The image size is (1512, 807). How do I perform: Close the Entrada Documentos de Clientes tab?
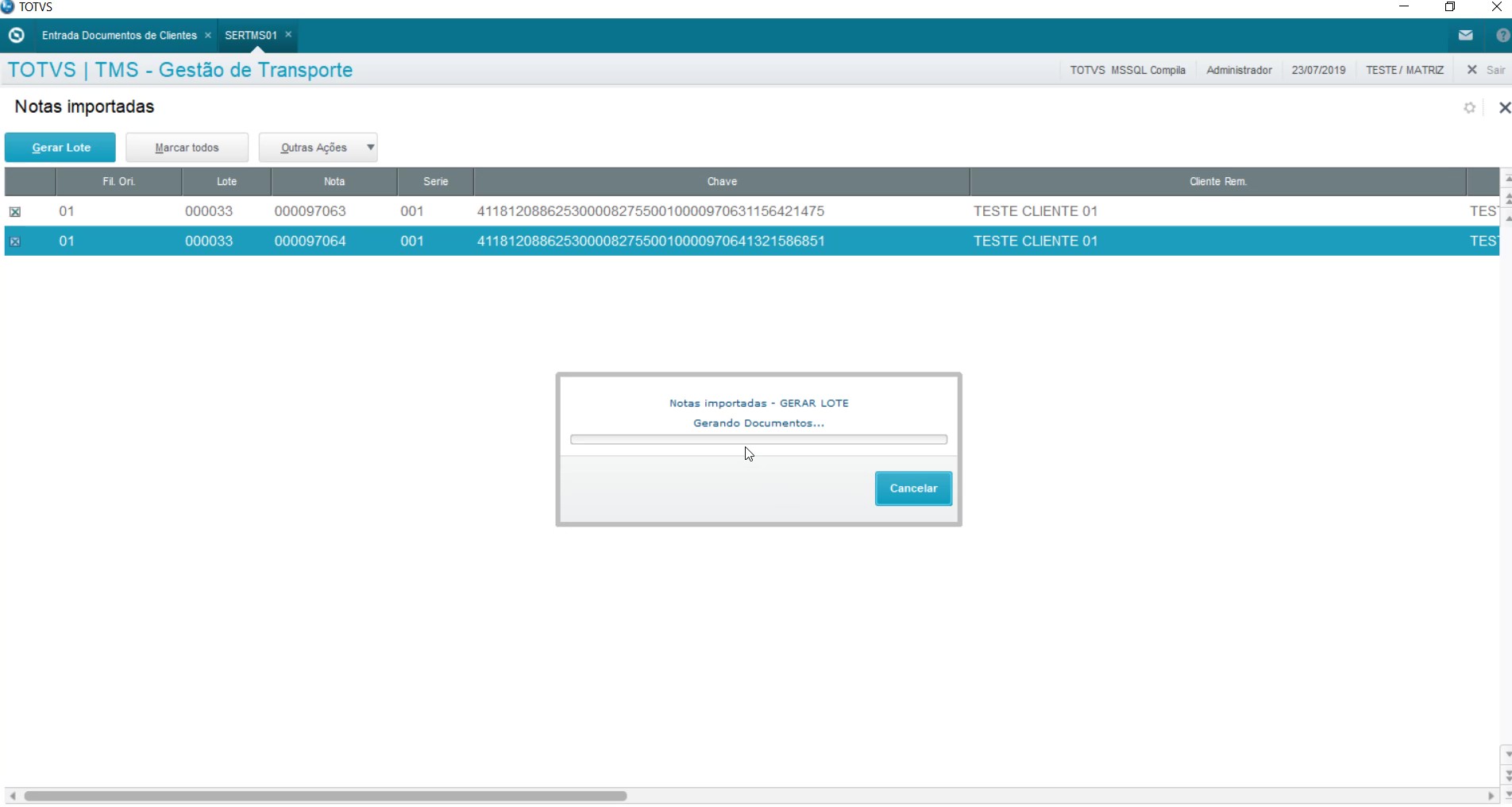[208, 35]
